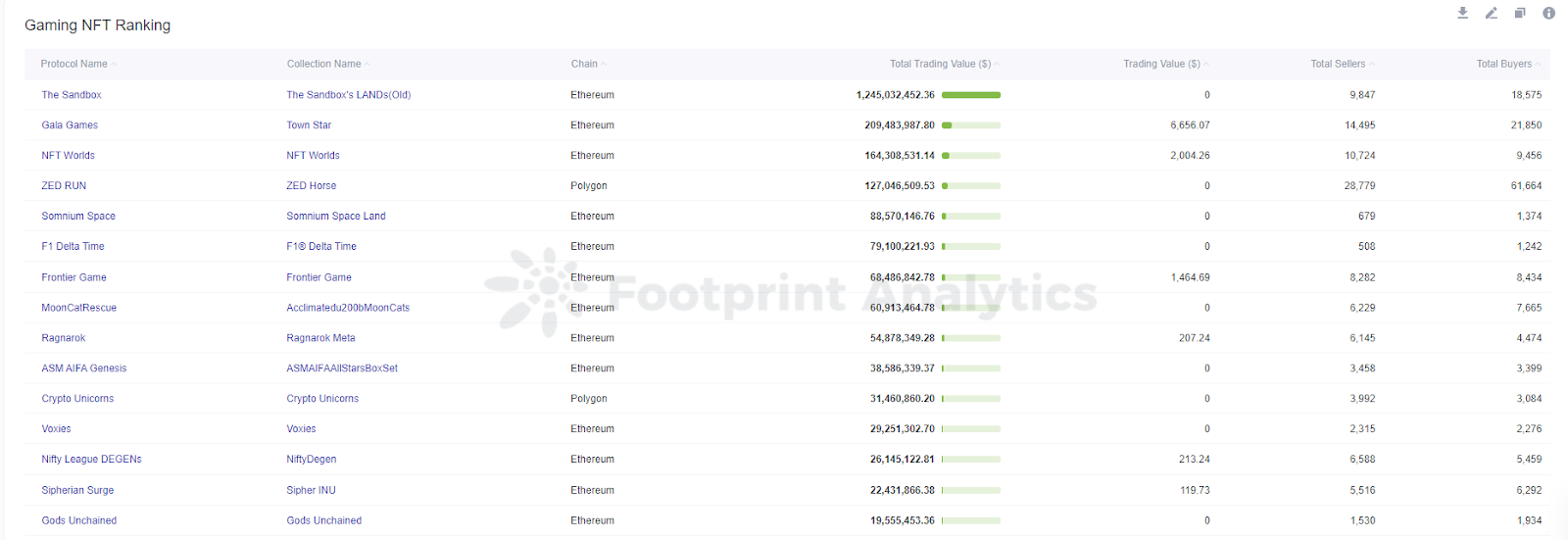Click the duplicate chart icon
The width and height of the screenshot is (1568, 540).
[x=1520, y=13]
